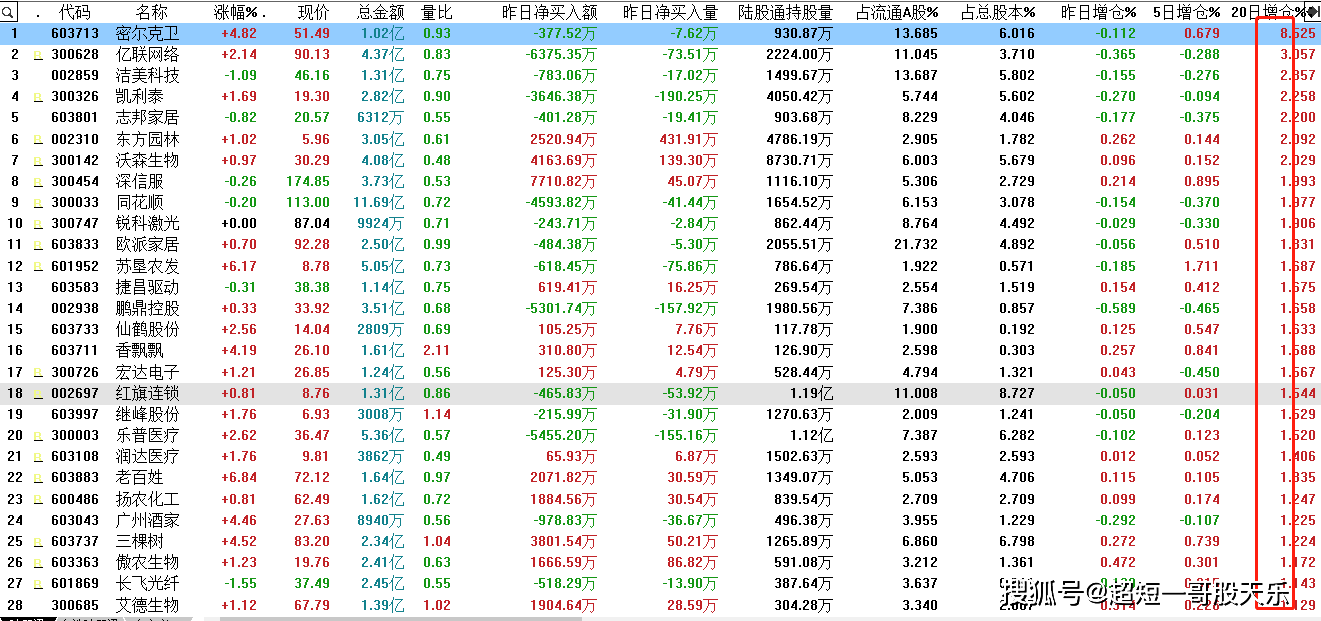Click the R marker beside 300454 深信服
The height and width of the screenshot is (621, 1321).
[x=37, y=182]
